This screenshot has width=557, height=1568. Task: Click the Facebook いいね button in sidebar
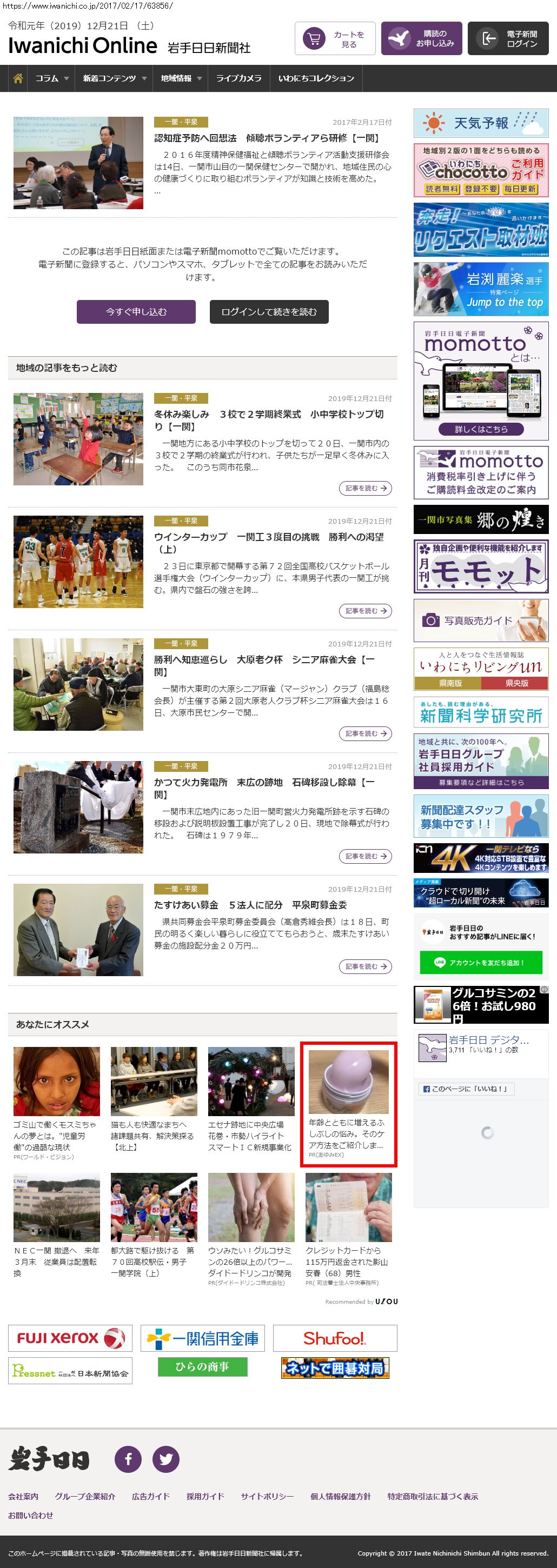[466, 1089]
